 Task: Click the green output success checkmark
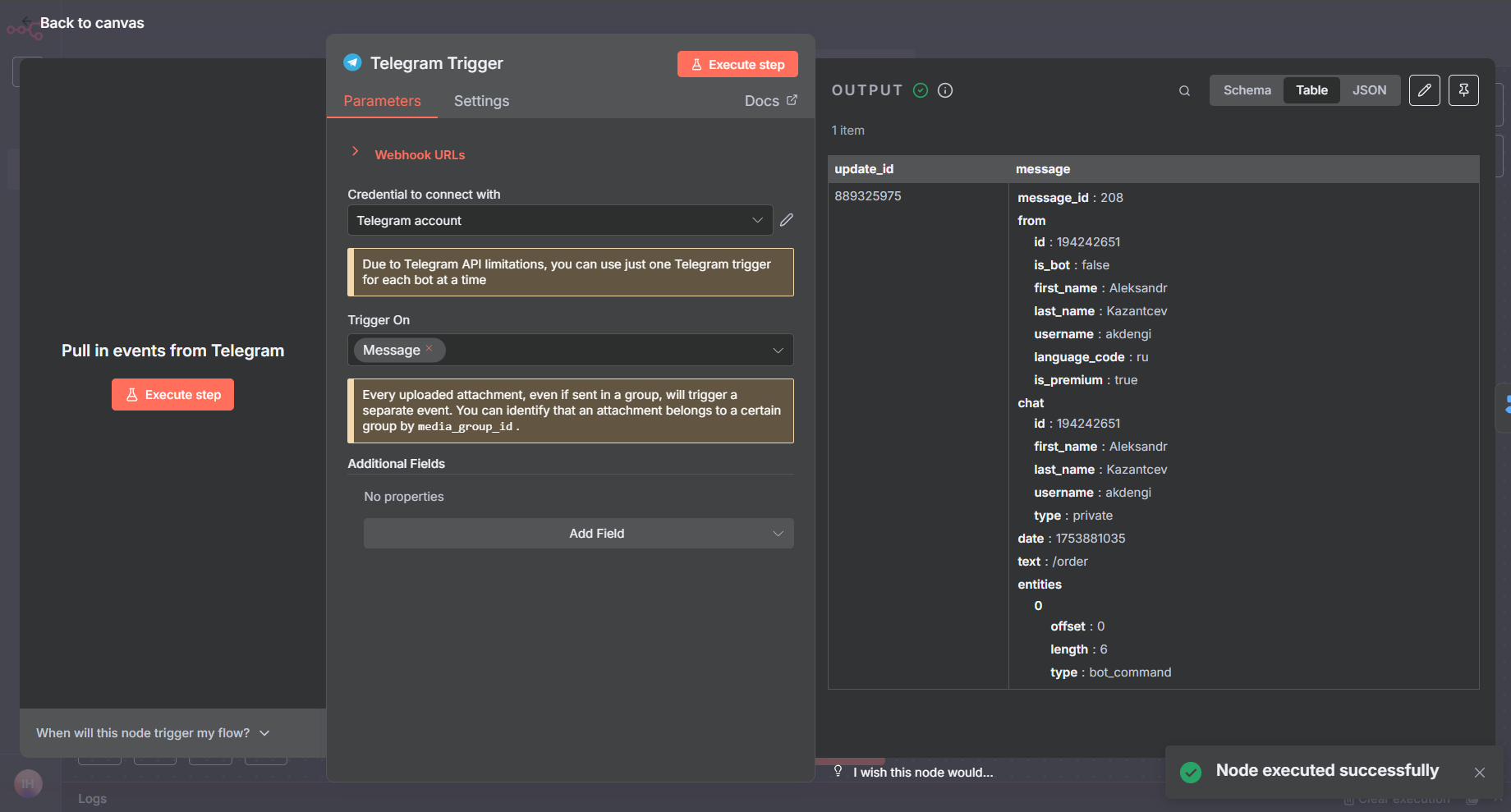(921, 90)
